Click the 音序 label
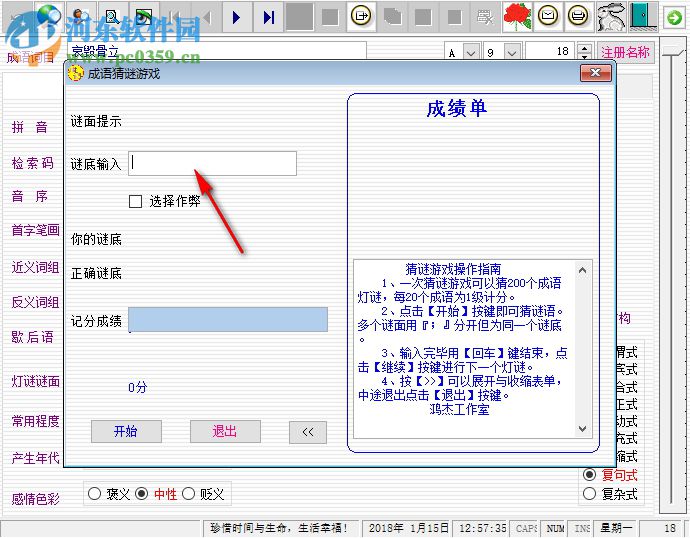The image size is (690, 538). pos(29,196)
